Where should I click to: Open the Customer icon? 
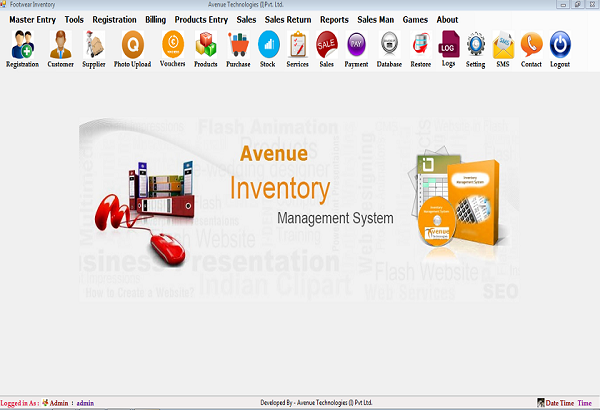click(x=60, y=49)
